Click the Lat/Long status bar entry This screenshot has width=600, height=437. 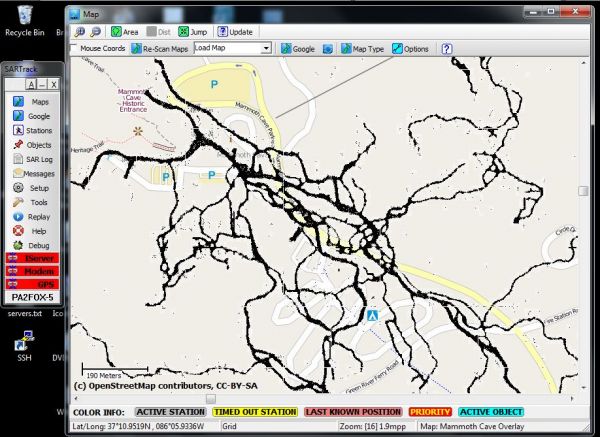[138, 426]
